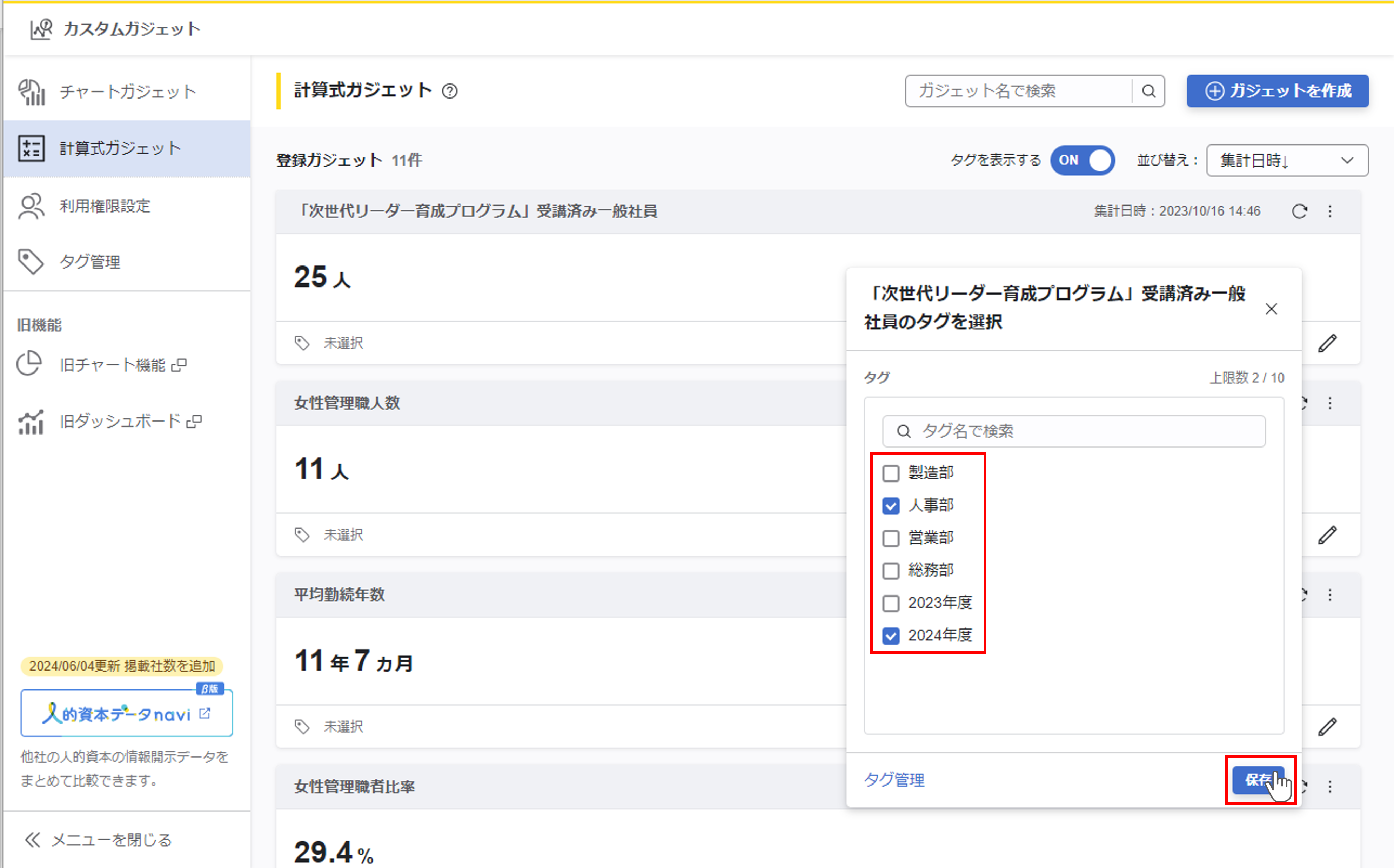1394x868 pixels.
Task: Click pencil edit icon for 女性管理職人数 tags
Action: (1327, 535)
